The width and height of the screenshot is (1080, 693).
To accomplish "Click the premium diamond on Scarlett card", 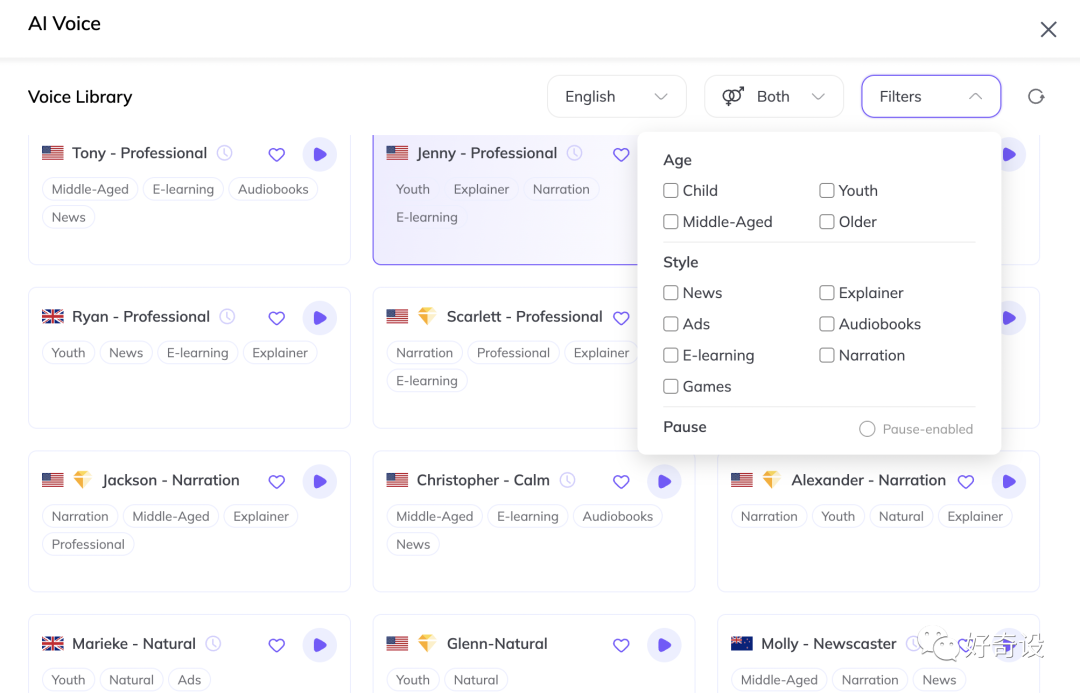I will tap(427, 316).
